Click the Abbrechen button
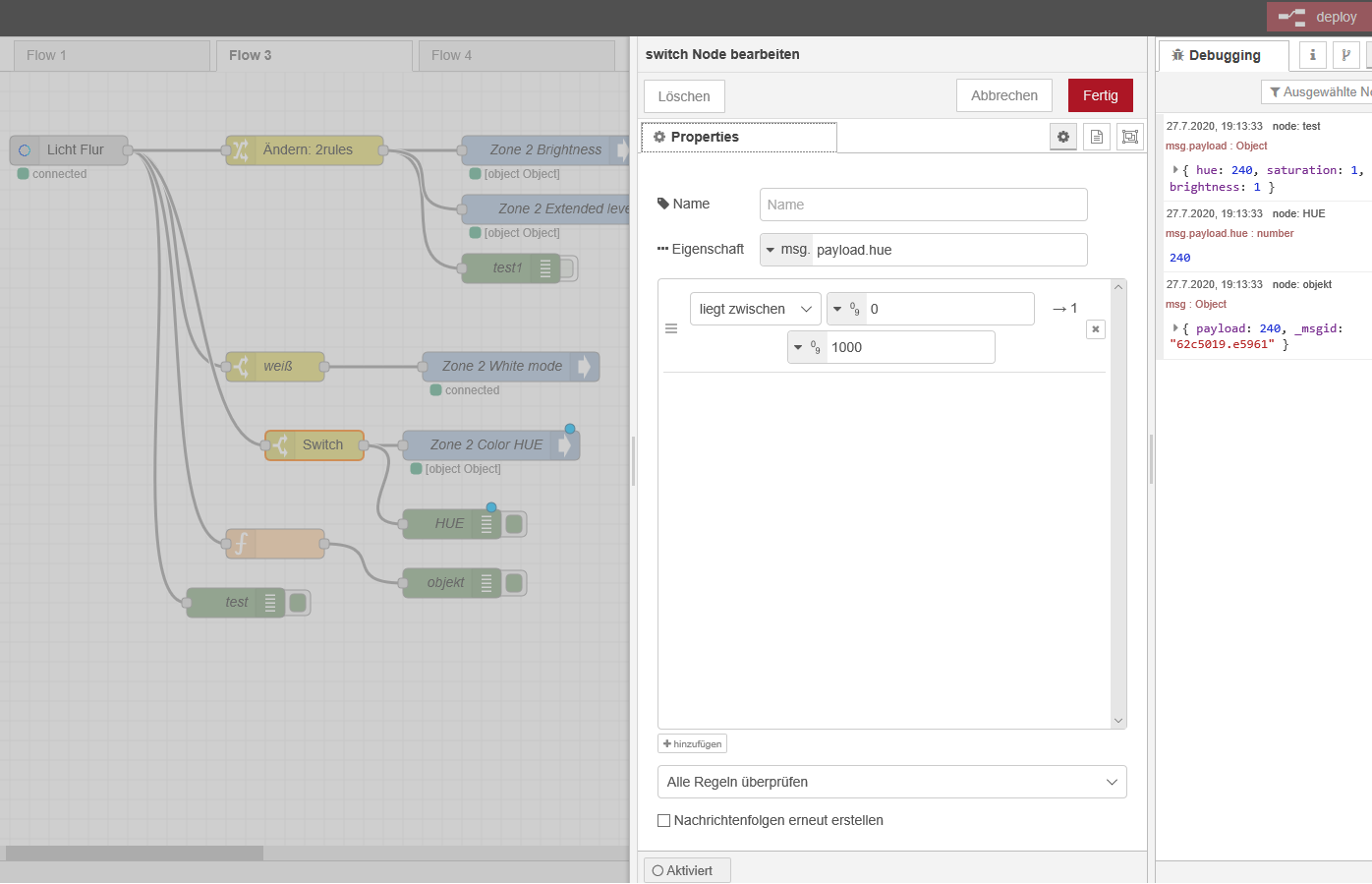The image size is (1372, 884). click(1004, 95)
